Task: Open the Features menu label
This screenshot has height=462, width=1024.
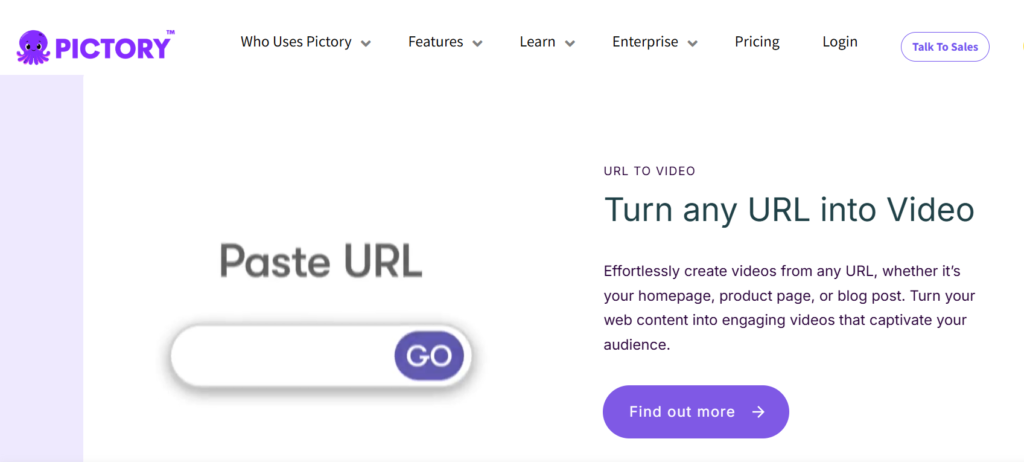Action: point(436,42)
